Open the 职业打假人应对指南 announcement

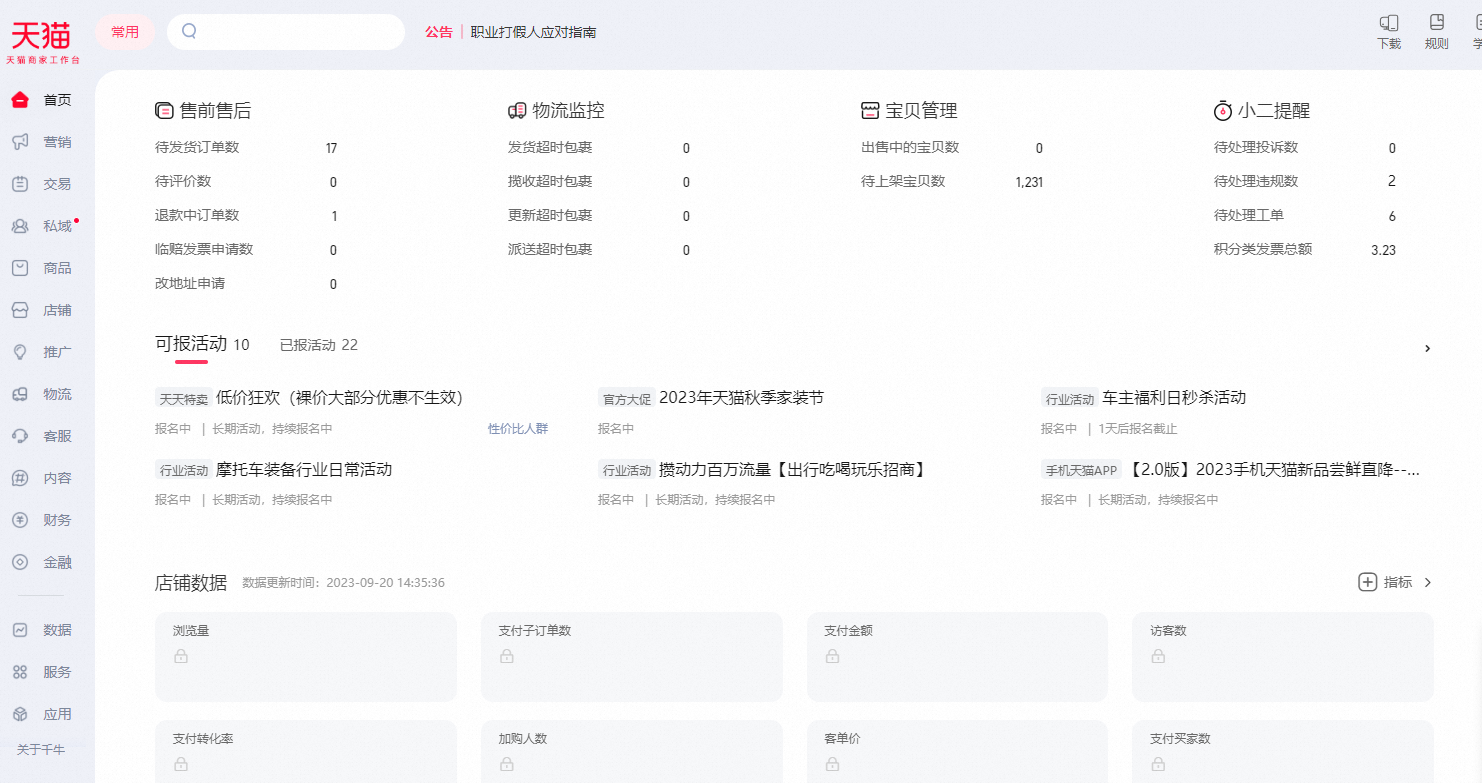tap(534, 32)
